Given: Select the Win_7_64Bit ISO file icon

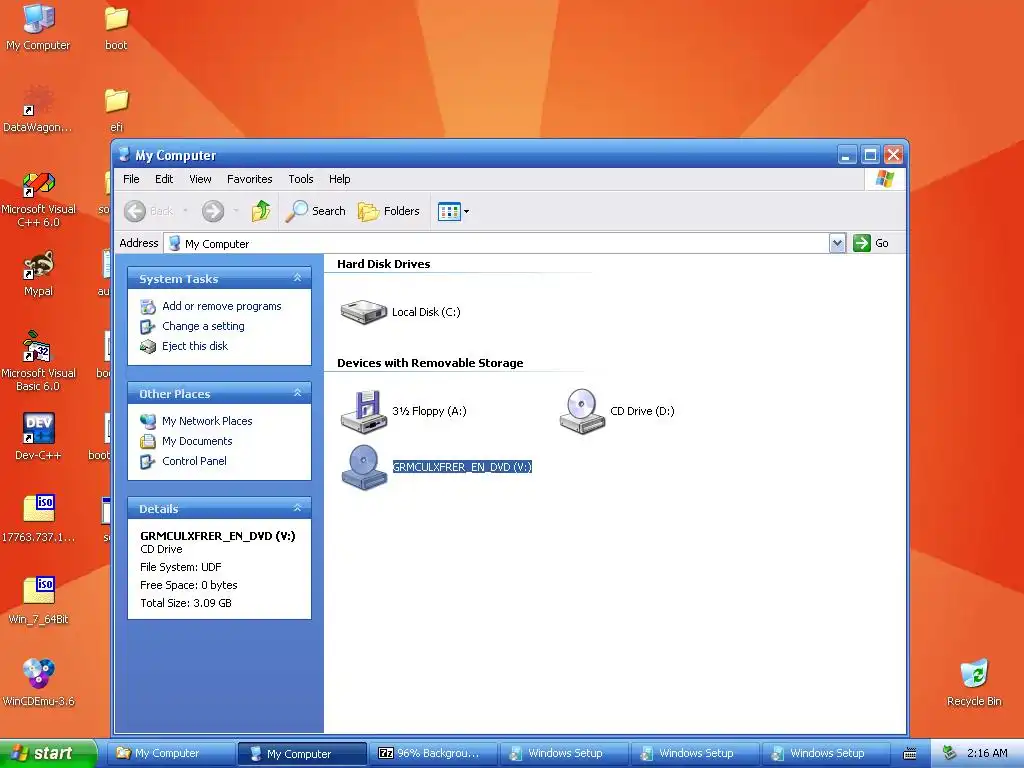Looking at the screenshot, I should coord(38,601).
